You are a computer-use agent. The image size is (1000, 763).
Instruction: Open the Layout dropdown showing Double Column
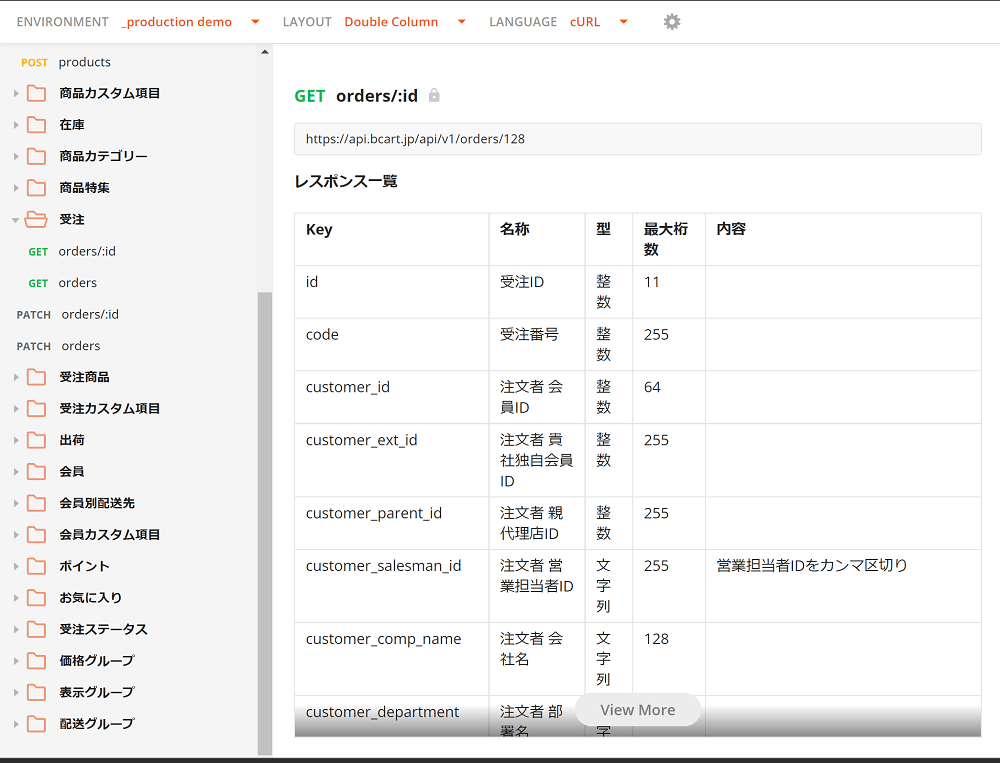[406, 22]
